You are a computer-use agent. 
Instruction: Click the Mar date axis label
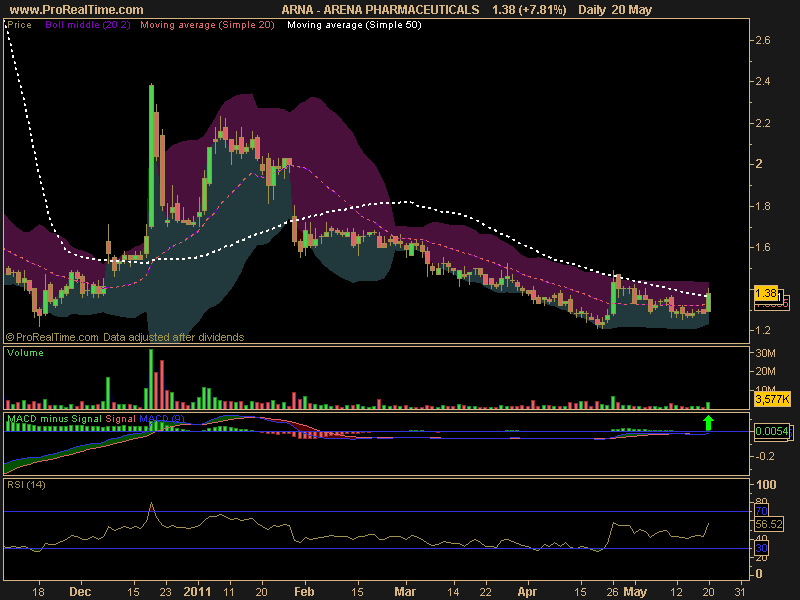pyautogui.click(x=405, y=592)
